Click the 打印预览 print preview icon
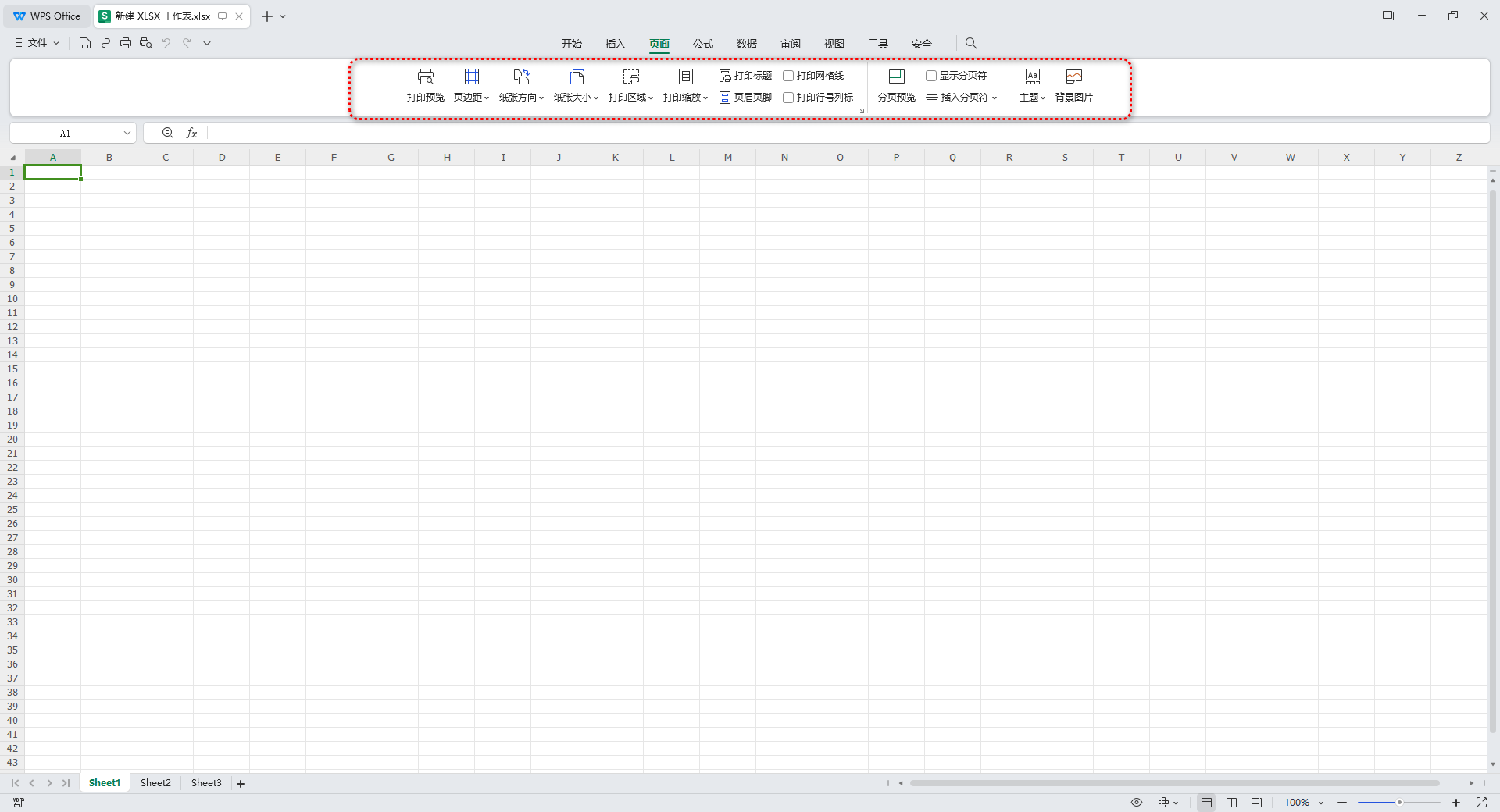Screen dimensions: 1500x812 pyautogui.click(x=425, y=77)
